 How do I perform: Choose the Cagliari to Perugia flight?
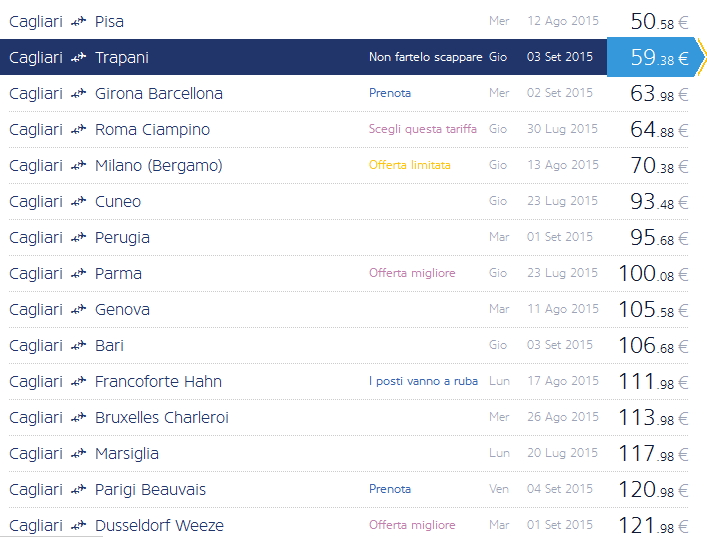[x=122, y=238]
